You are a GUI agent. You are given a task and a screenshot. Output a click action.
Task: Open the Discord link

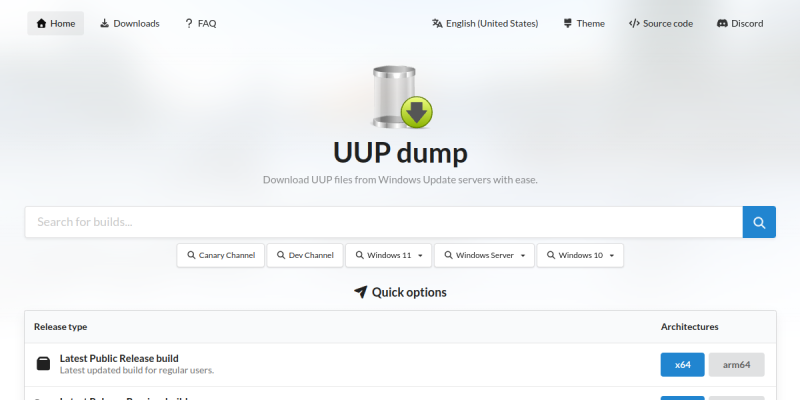pyautogui.click(x=740, y=23)
